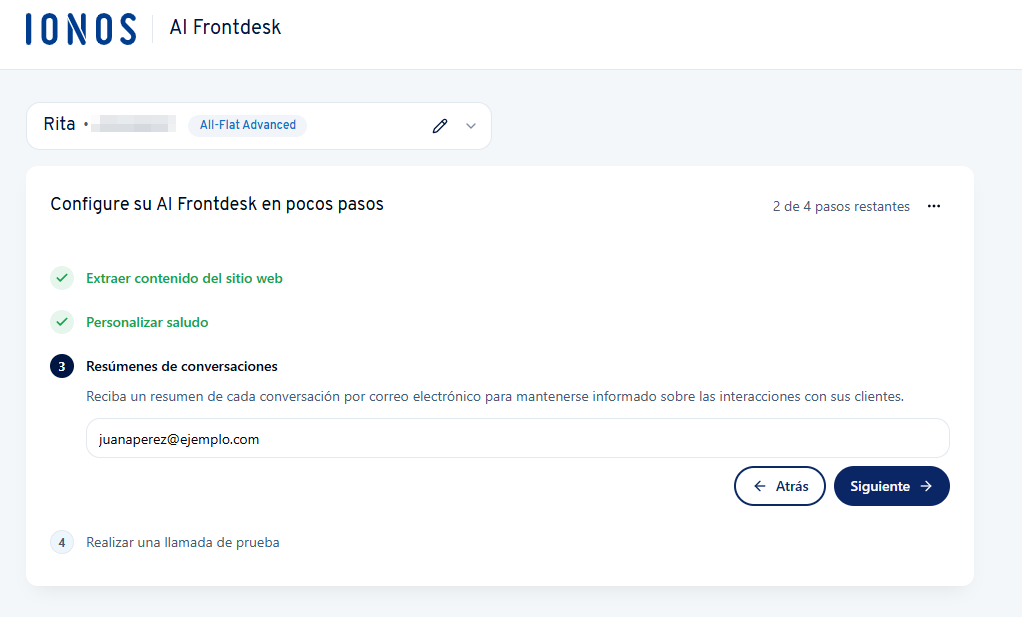Select step 3 number circle
Viewport: 1022px width, 617px height.
pyautogui.click(x=62, y=366)
